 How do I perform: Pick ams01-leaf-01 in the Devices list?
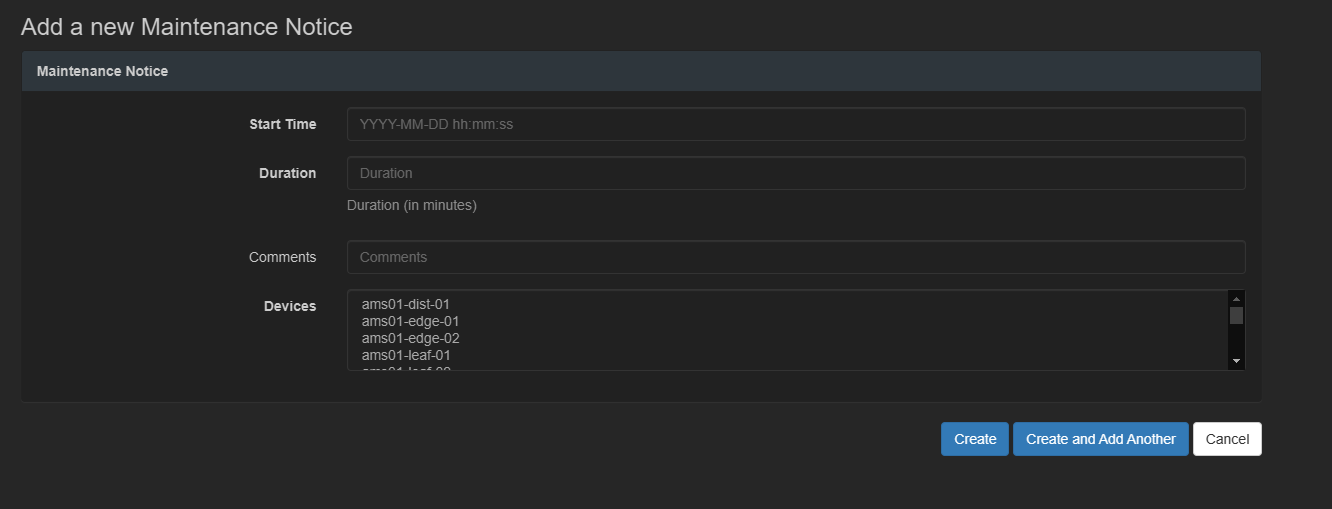coord(407,355)
